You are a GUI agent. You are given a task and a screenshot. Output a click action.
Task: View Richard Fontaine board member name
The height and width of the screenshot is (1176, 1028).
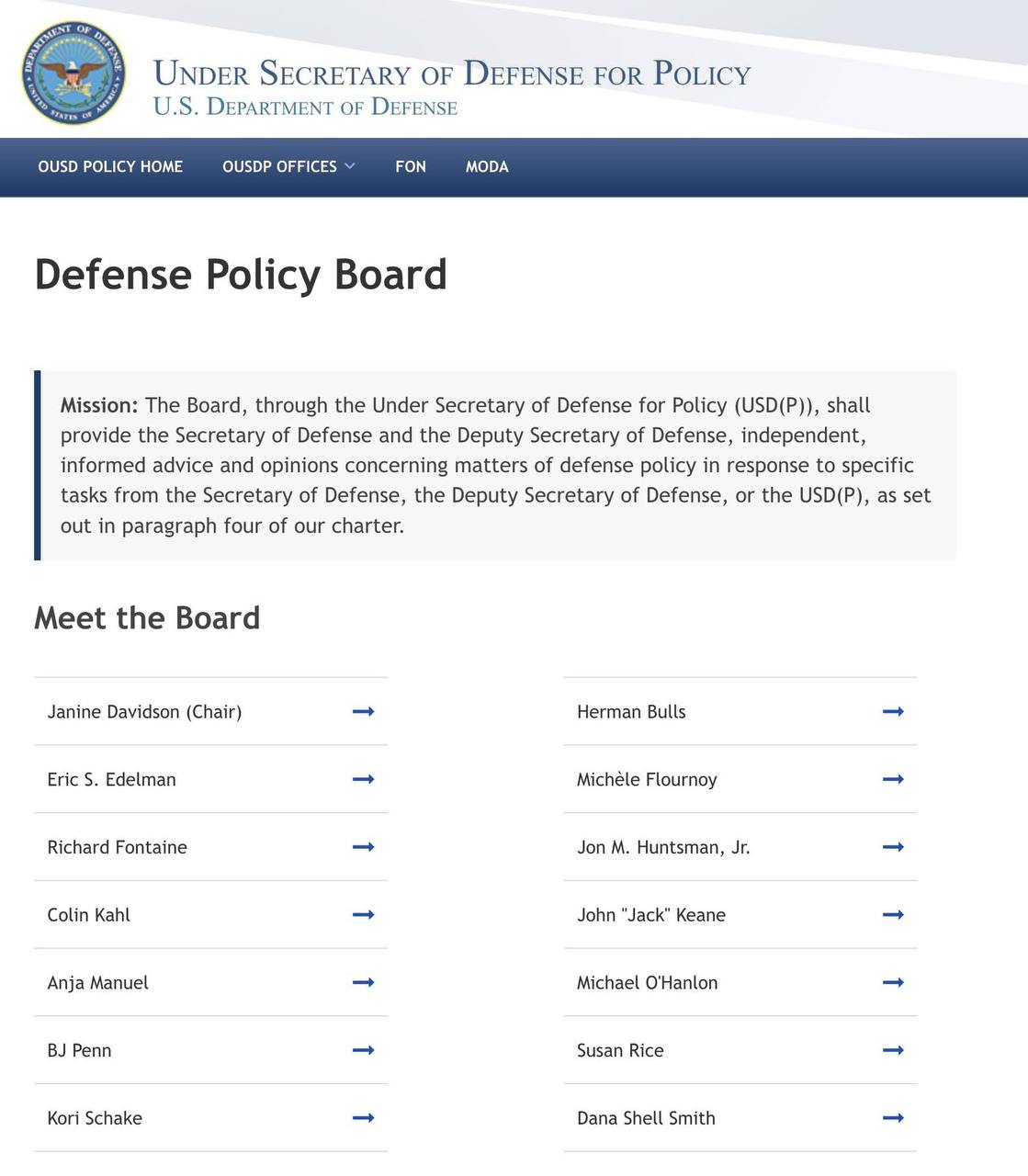(x=117, y=847)
